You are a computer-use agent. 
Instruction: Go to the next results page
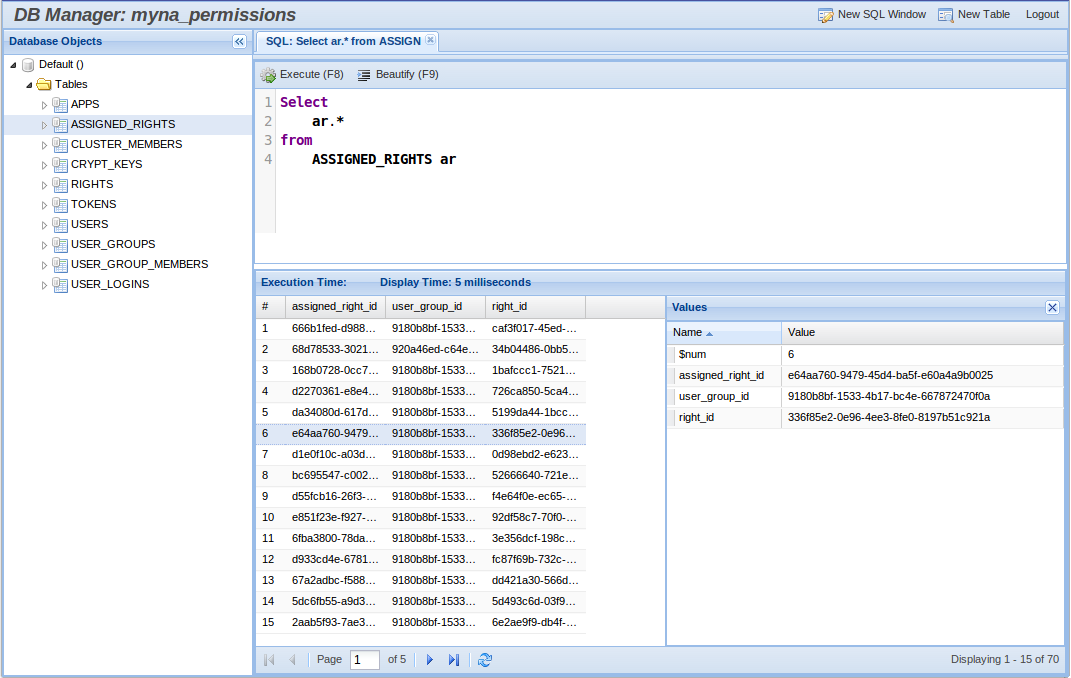(429, 660)
